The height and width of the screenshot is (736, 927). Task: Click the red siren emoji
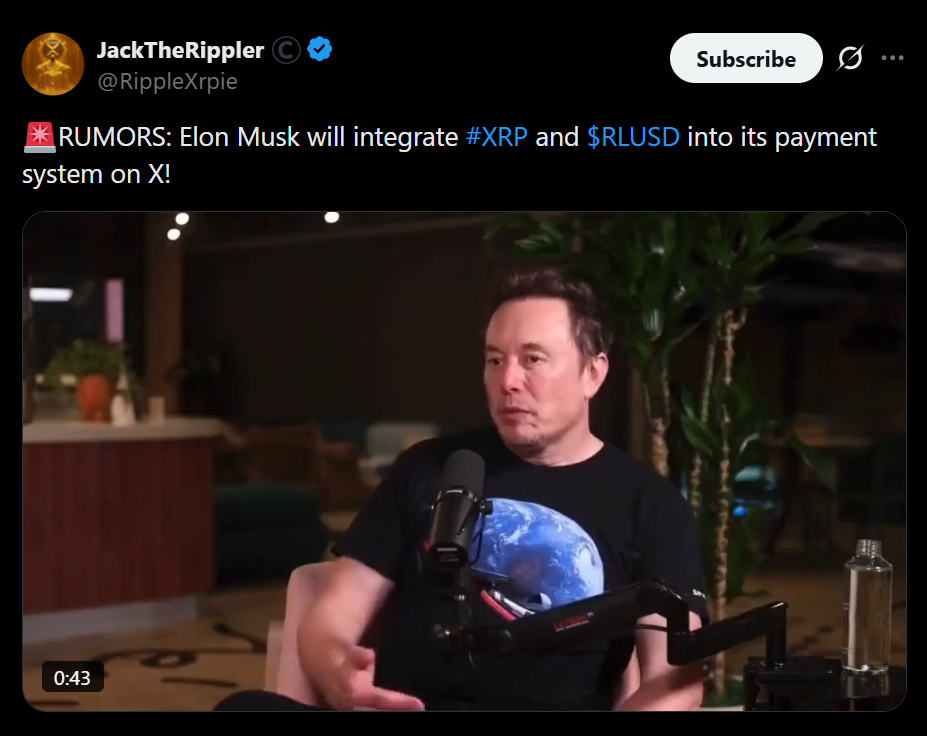click(x=40, y=137)
